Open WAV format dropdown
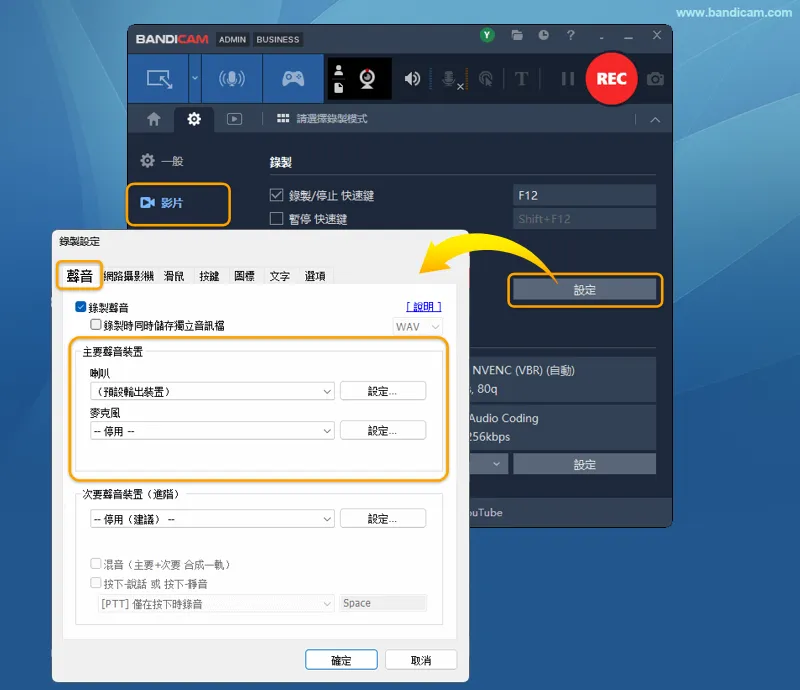The width and height of the screenshot is (800, 690). pos(417,327)
